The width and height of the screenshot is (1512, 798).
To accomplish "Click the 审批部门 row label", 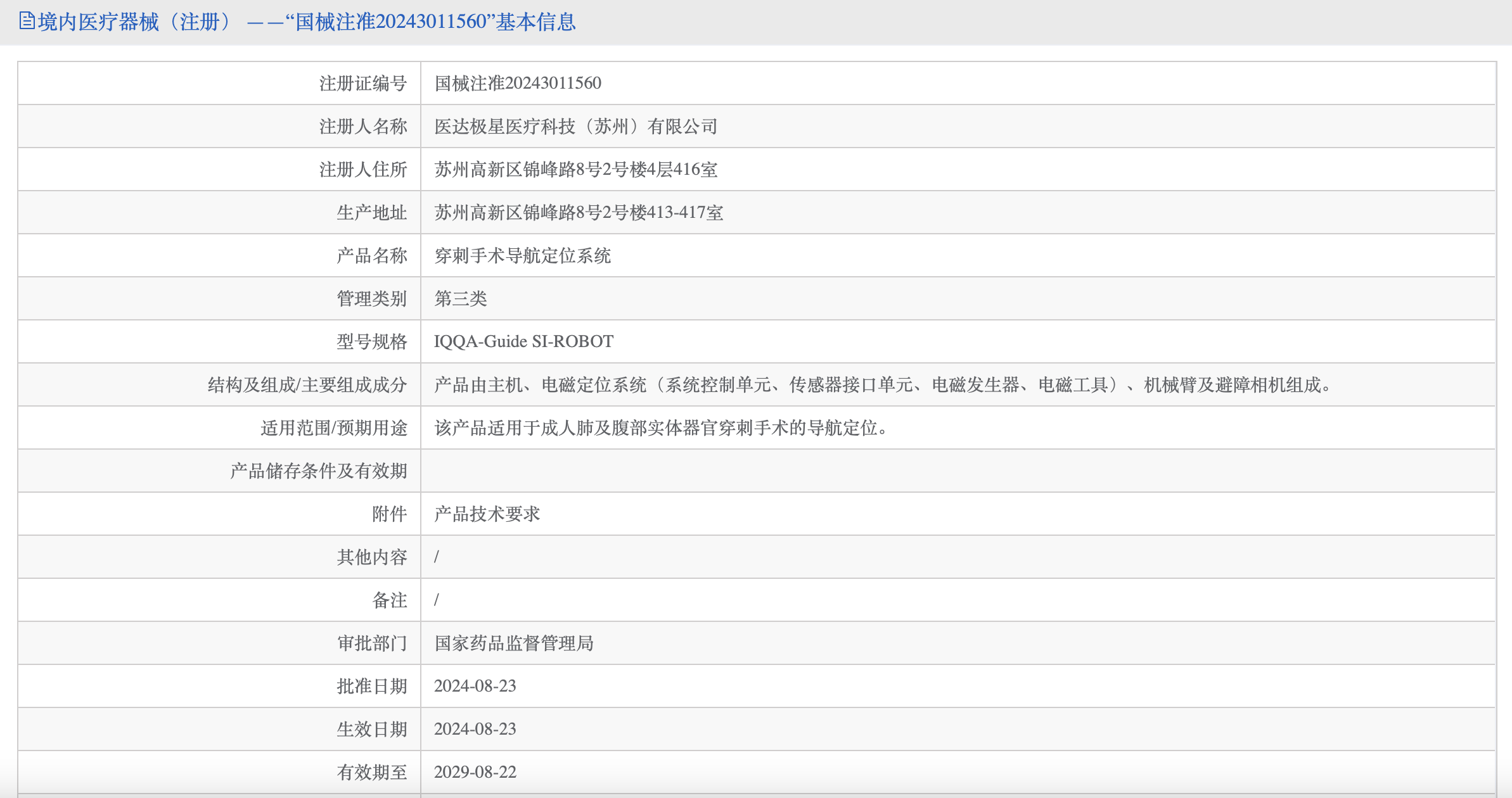I will [x=373, y=643].
